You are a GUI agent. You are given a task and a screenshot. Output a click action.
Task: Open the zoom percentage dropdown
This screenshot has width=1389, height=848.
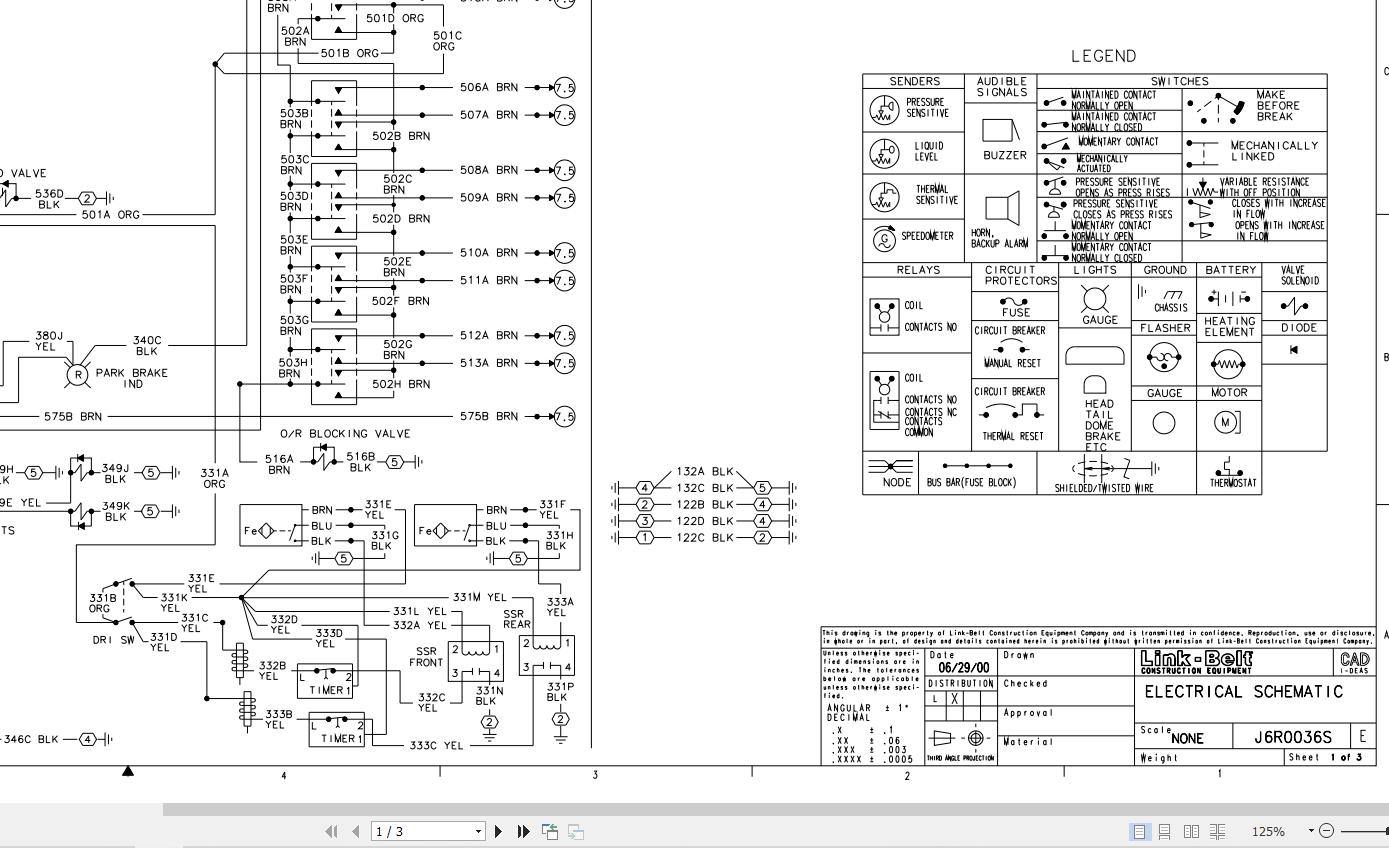(1311, 831)
